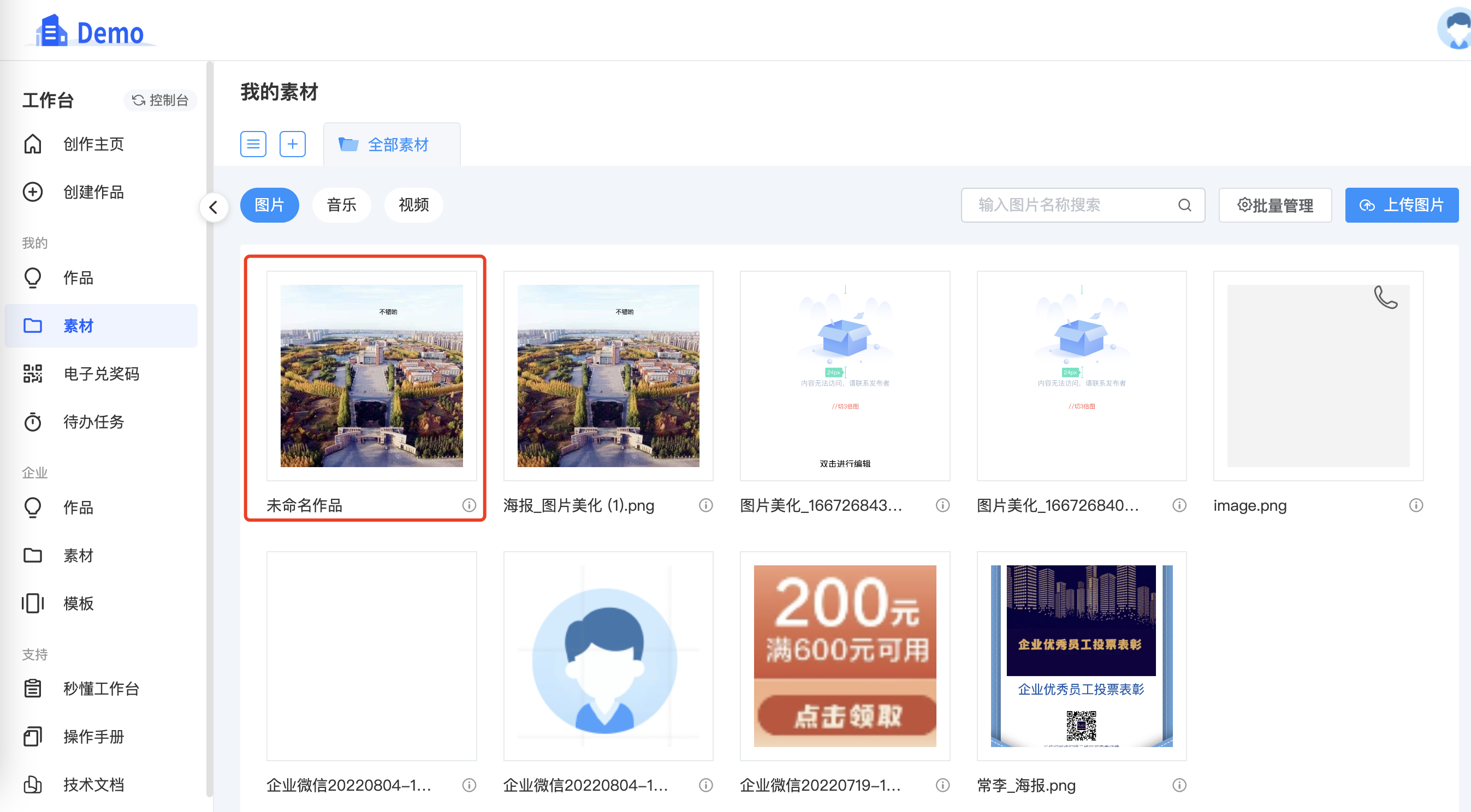The image size is (1471, 812).
Task: Select the 全部素材 folder tab
Action: [392, 145]
